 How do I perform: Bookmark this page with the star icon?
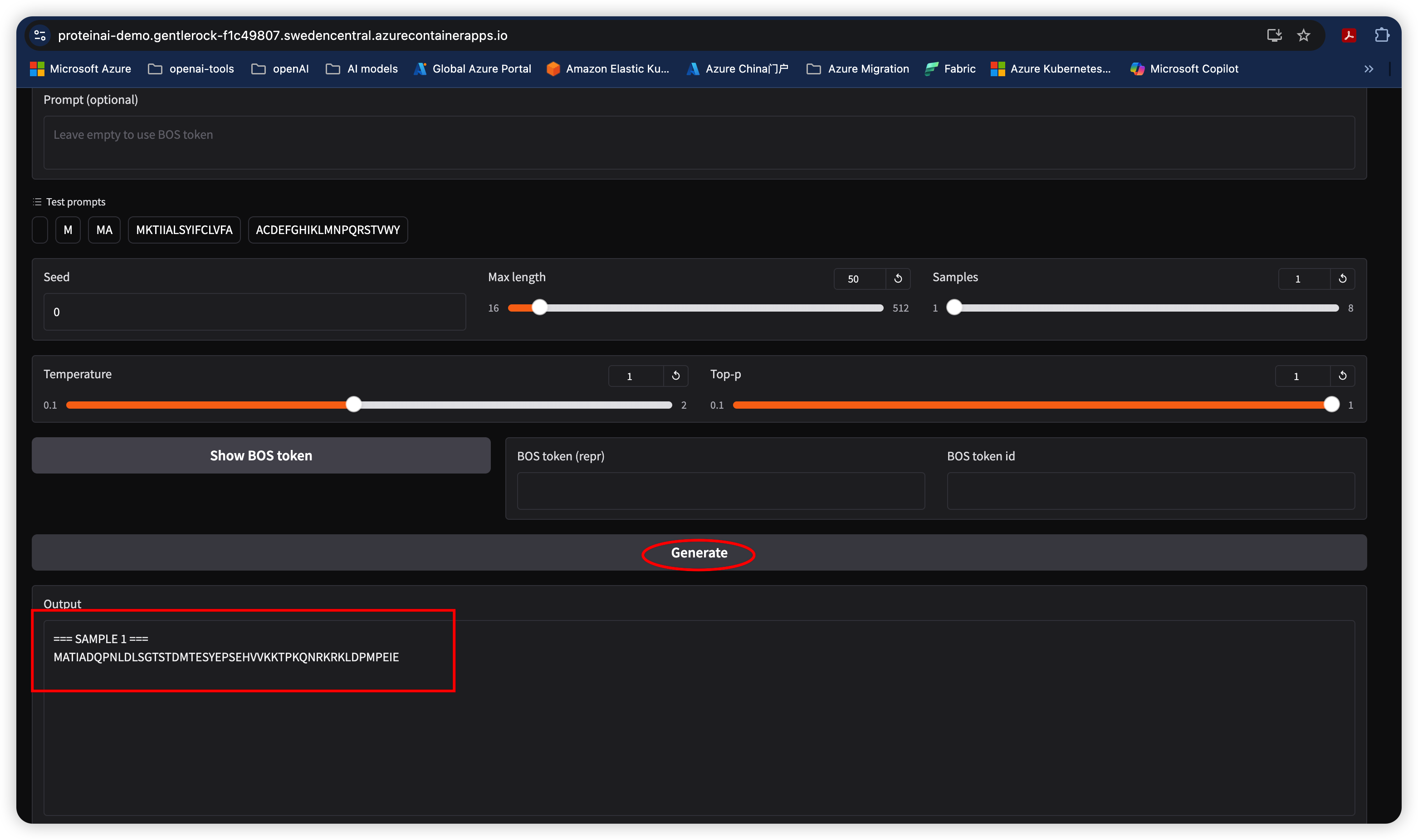pos(1303,35)
